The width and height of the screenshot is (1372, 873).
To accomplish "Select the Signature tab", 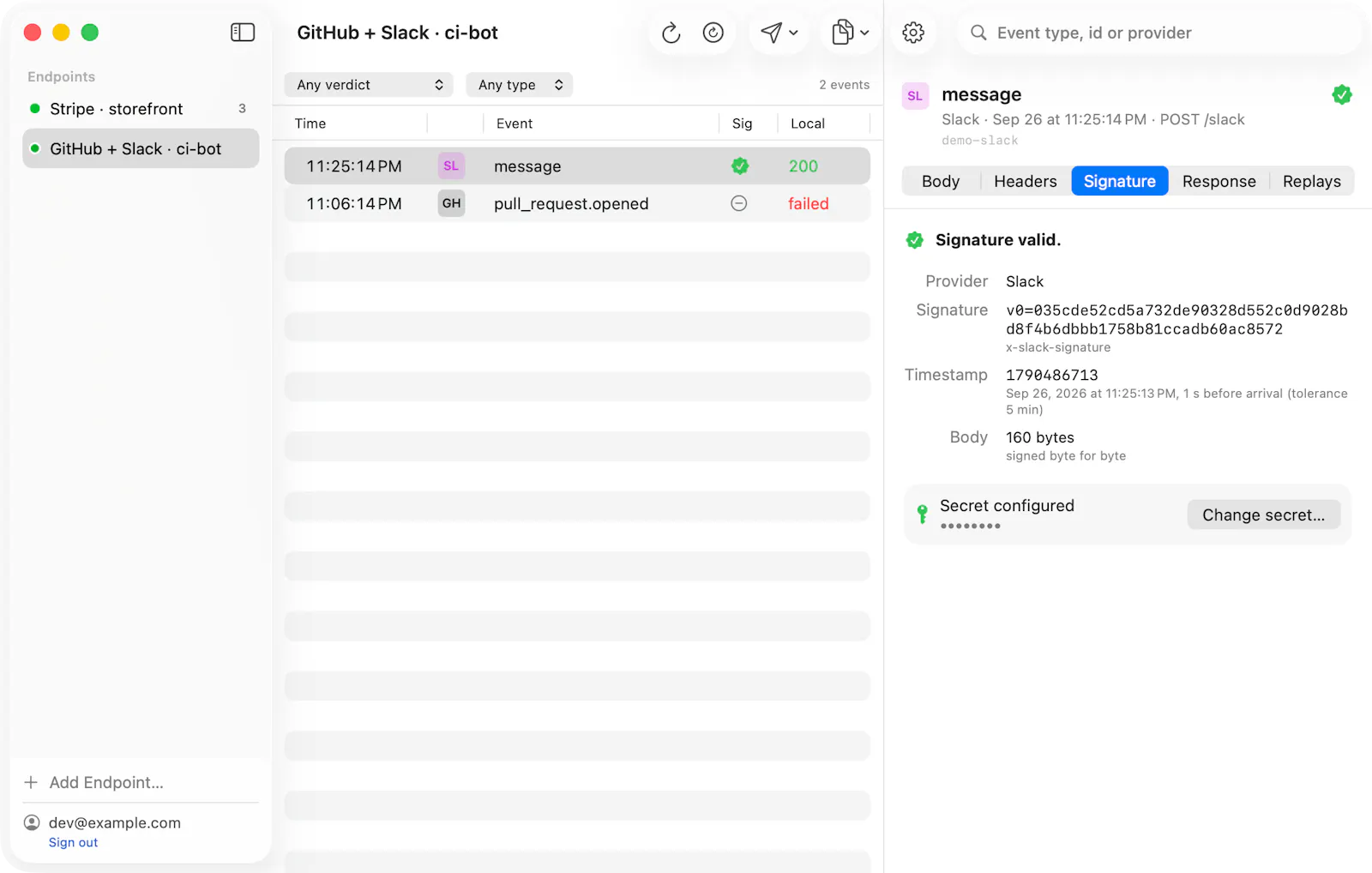I will [1120, 181].
